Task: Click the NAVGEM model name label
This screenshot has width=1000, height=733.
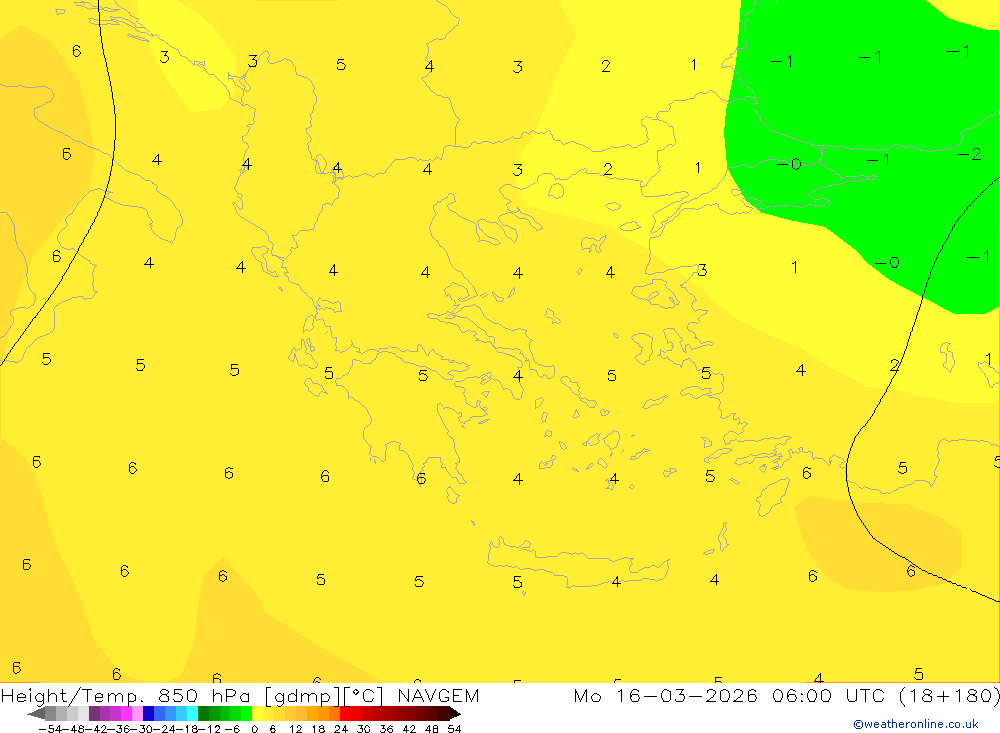Action: click(x=438, y=695)
